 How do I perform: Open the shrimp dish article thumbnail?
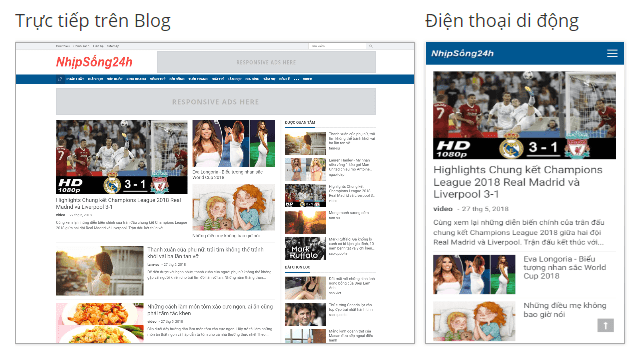(x=100, y=323)
